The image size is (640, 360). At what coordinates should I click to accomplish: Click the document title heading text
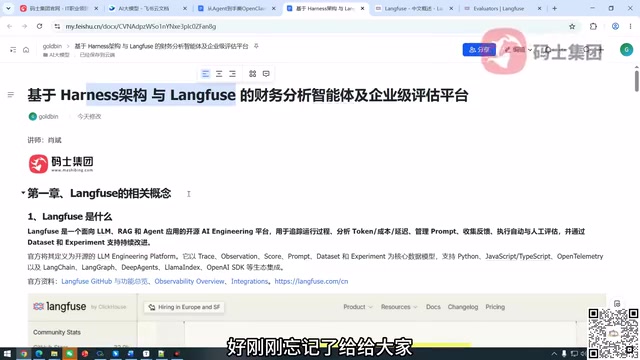point(248,95)
